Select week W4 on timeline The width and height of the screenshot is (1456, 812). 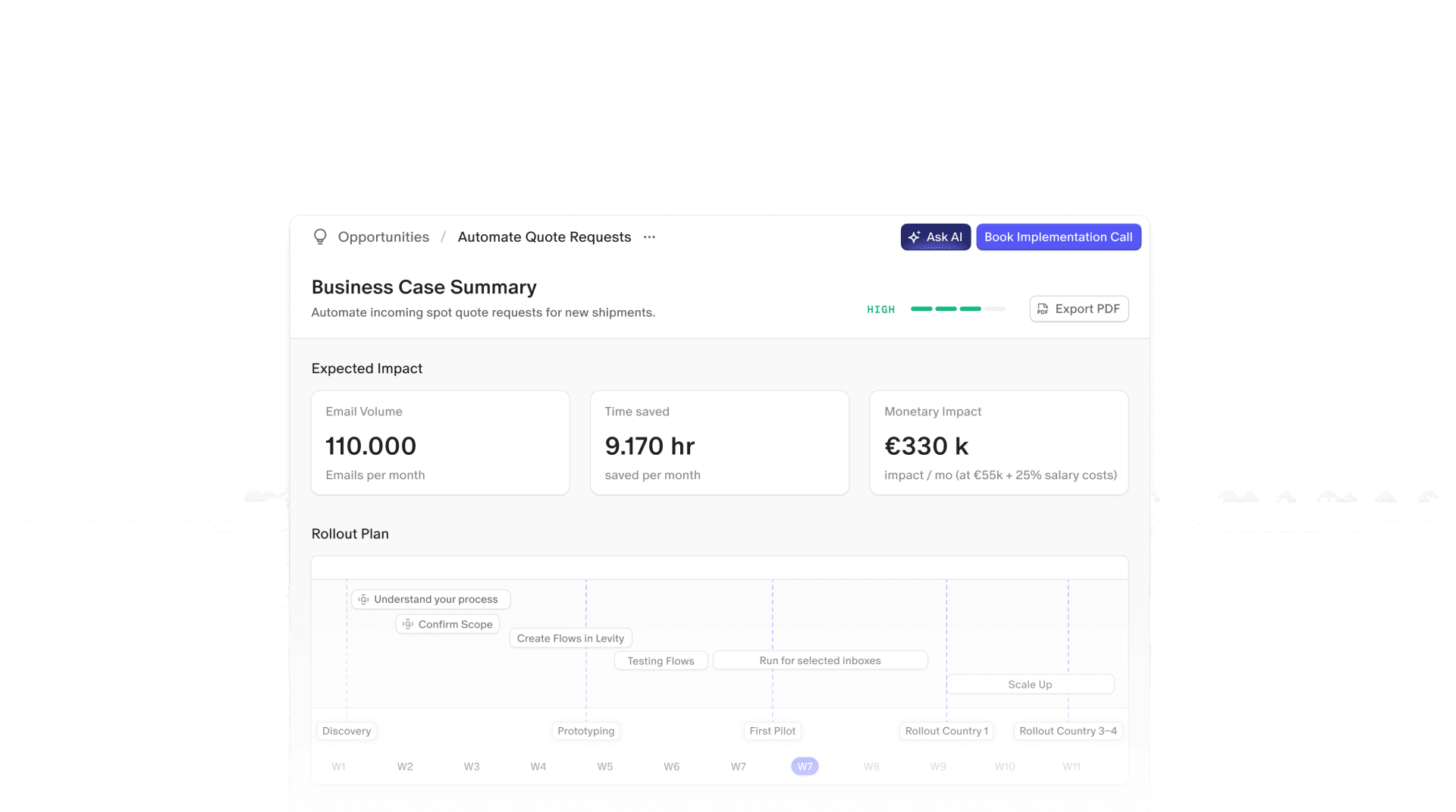click(538, 767)
